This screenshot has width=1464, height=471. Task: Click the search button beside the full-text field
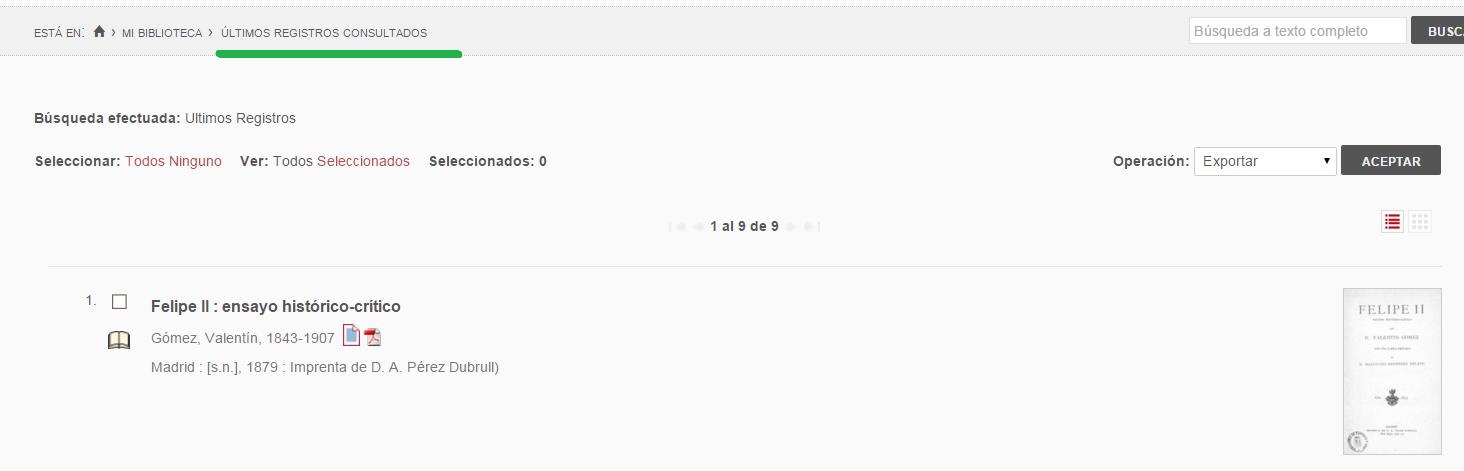(x=1437, y=31)
